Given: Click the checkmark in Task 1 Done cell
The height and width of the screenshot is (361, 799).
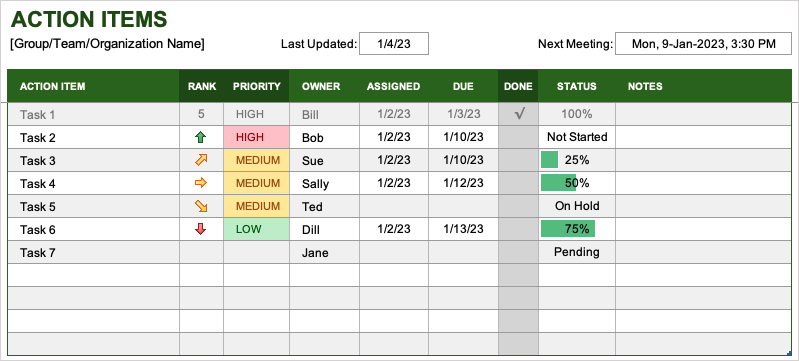Looking at the screenshot, I should 519,114.
